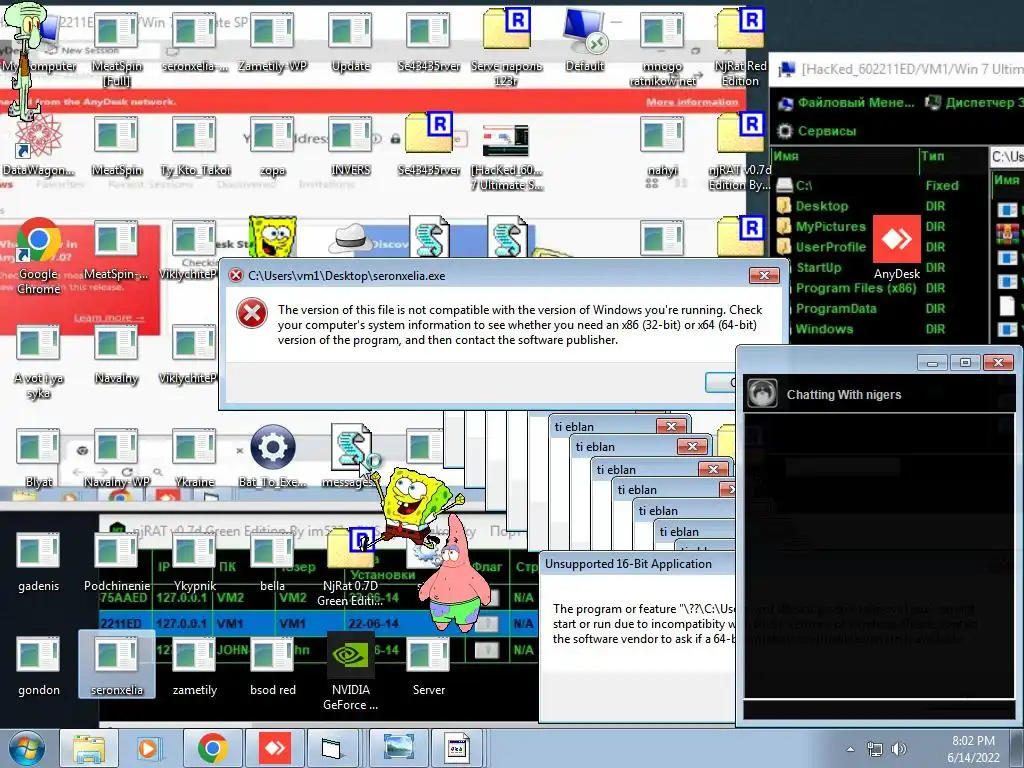Open the Диспетчер tab in hacked window

[x=974, y=103]
